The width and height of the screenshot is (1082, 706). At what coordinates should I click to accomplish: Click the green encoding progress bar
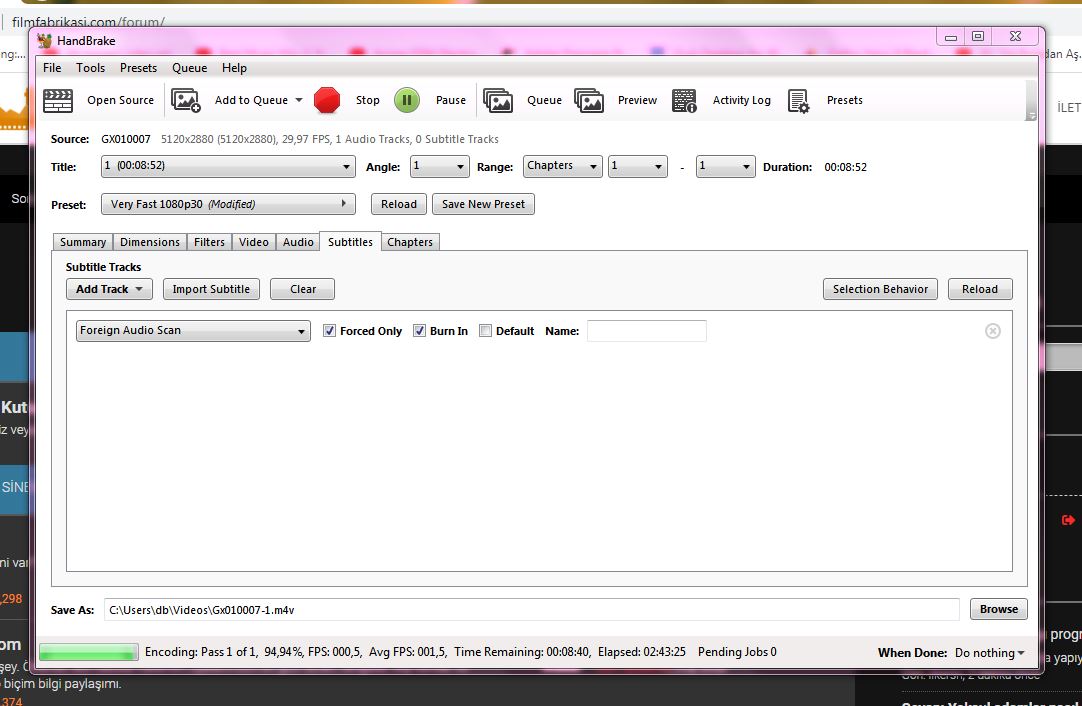88,652
